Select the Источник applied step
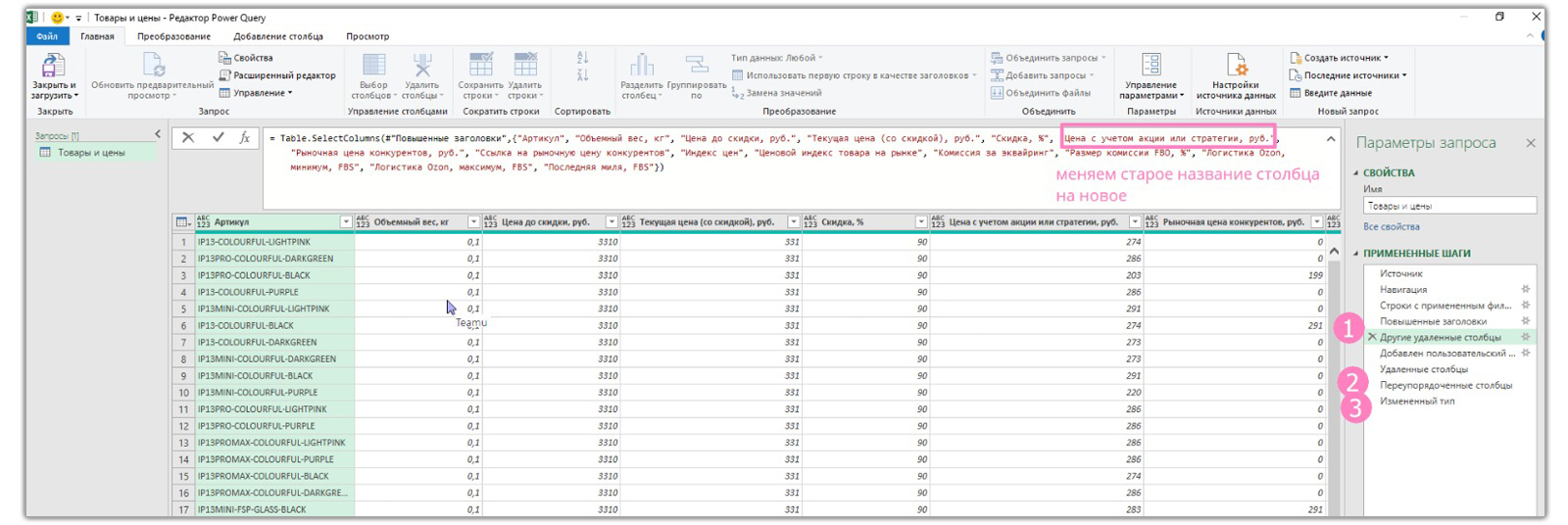Image resolution: width=1568 pixels, height=525 pixels. point(1401,273)
